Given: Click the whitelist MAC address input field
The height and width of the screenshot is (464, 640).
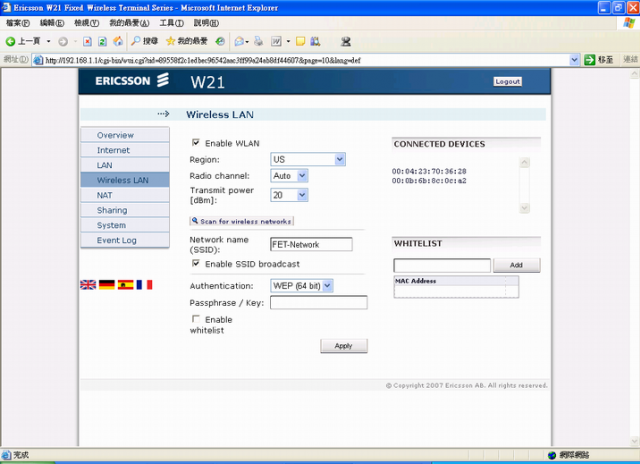Looking at the screenshot, I should click(x=442, y=265).
